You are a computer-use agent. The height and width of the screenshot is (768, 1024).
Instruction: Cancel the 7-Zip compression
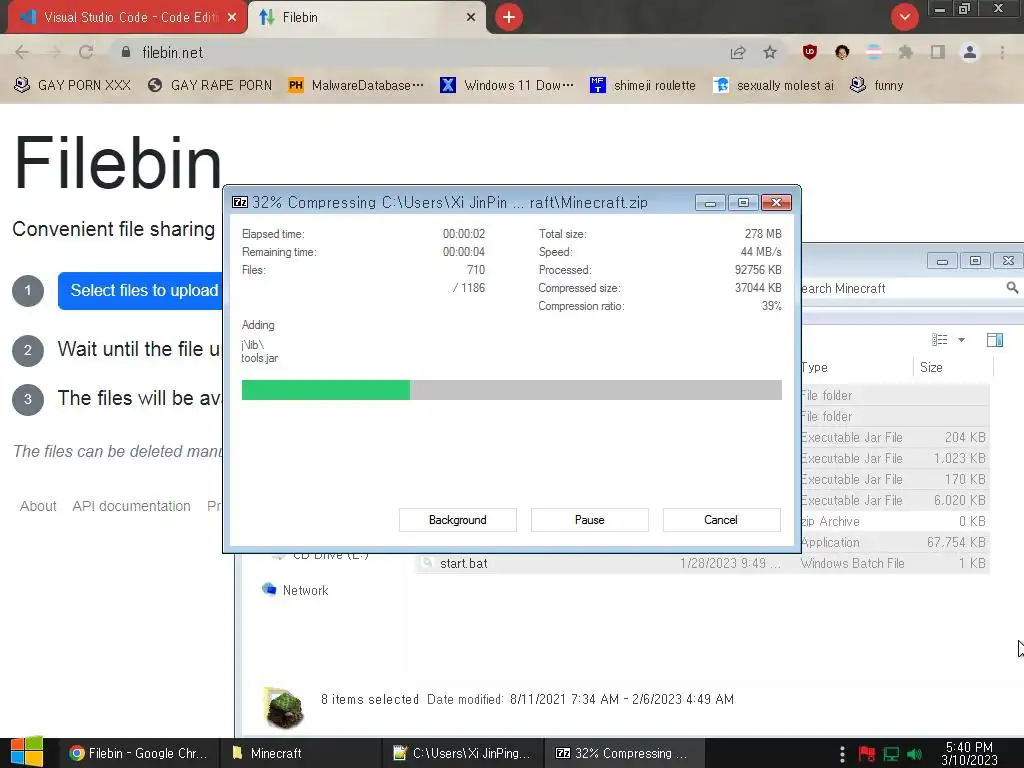point(721,520)
